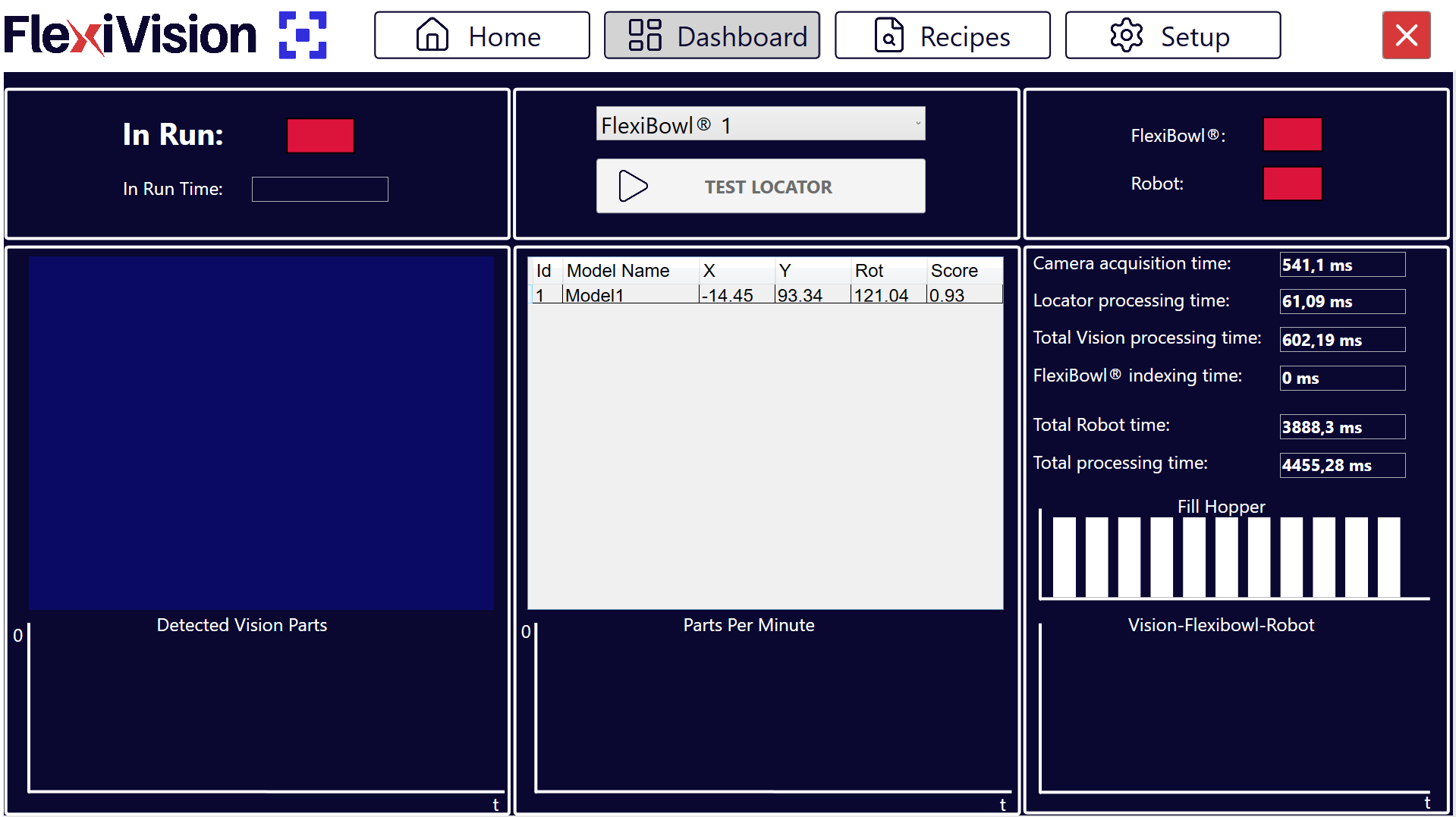This screenshot has height=817, width=1456.
Task: Click the Parts Per Minute chart title
Action: [x=749, y=625]
